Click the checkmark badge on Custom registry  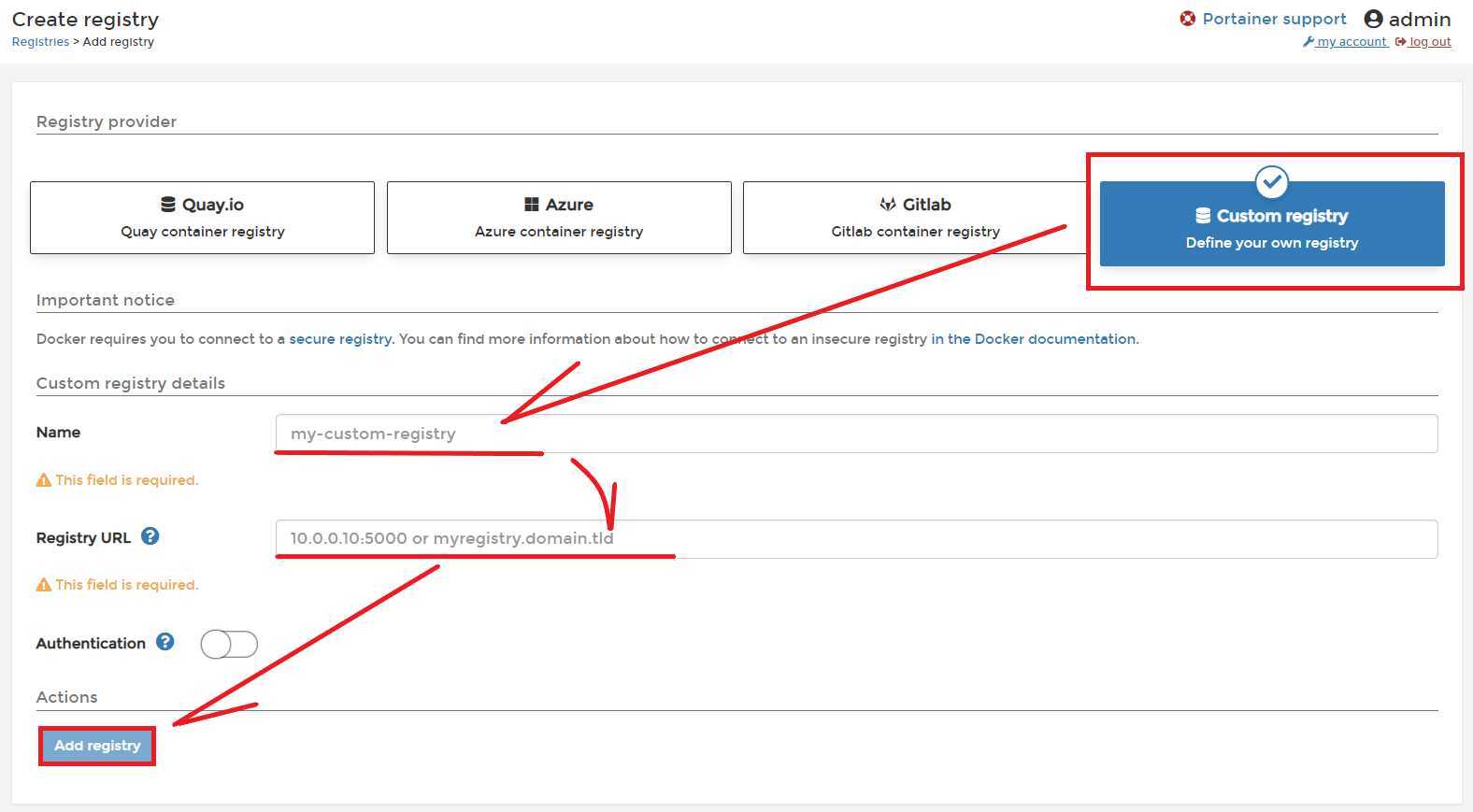[x=1271, y=182]
